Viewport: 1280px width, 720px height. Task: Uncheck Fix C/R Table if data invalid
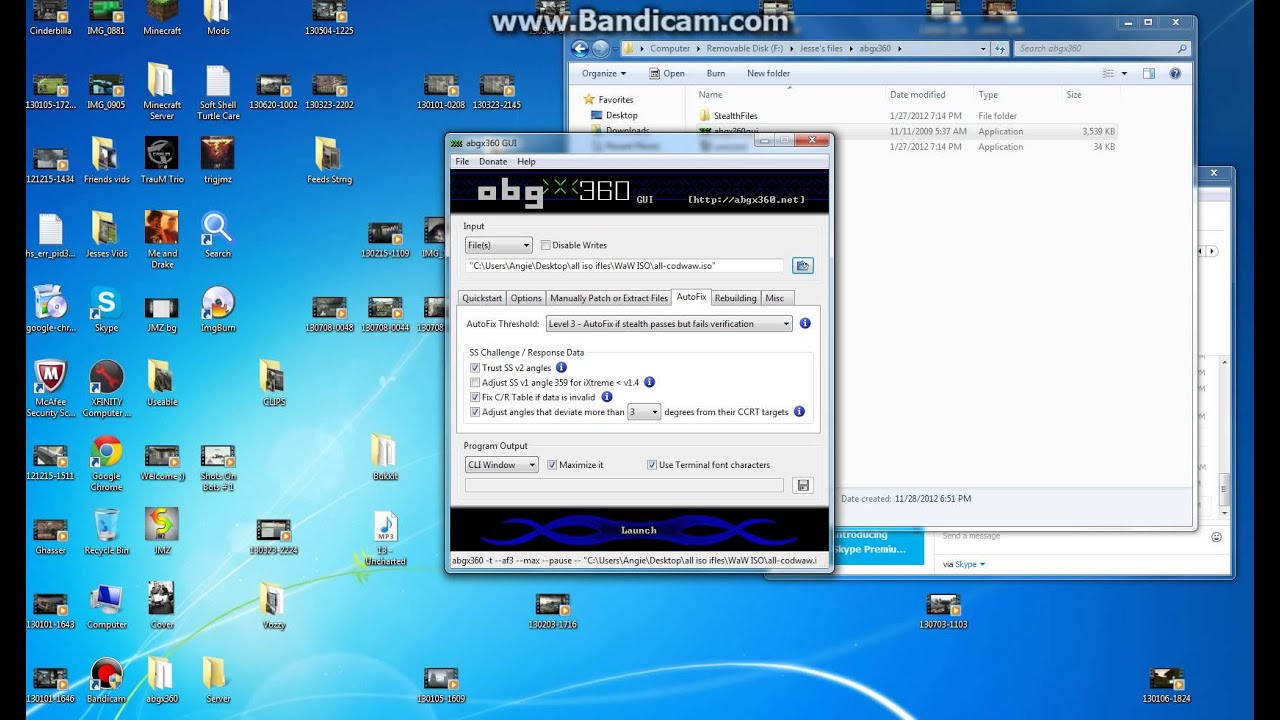(x=475, y=397)
